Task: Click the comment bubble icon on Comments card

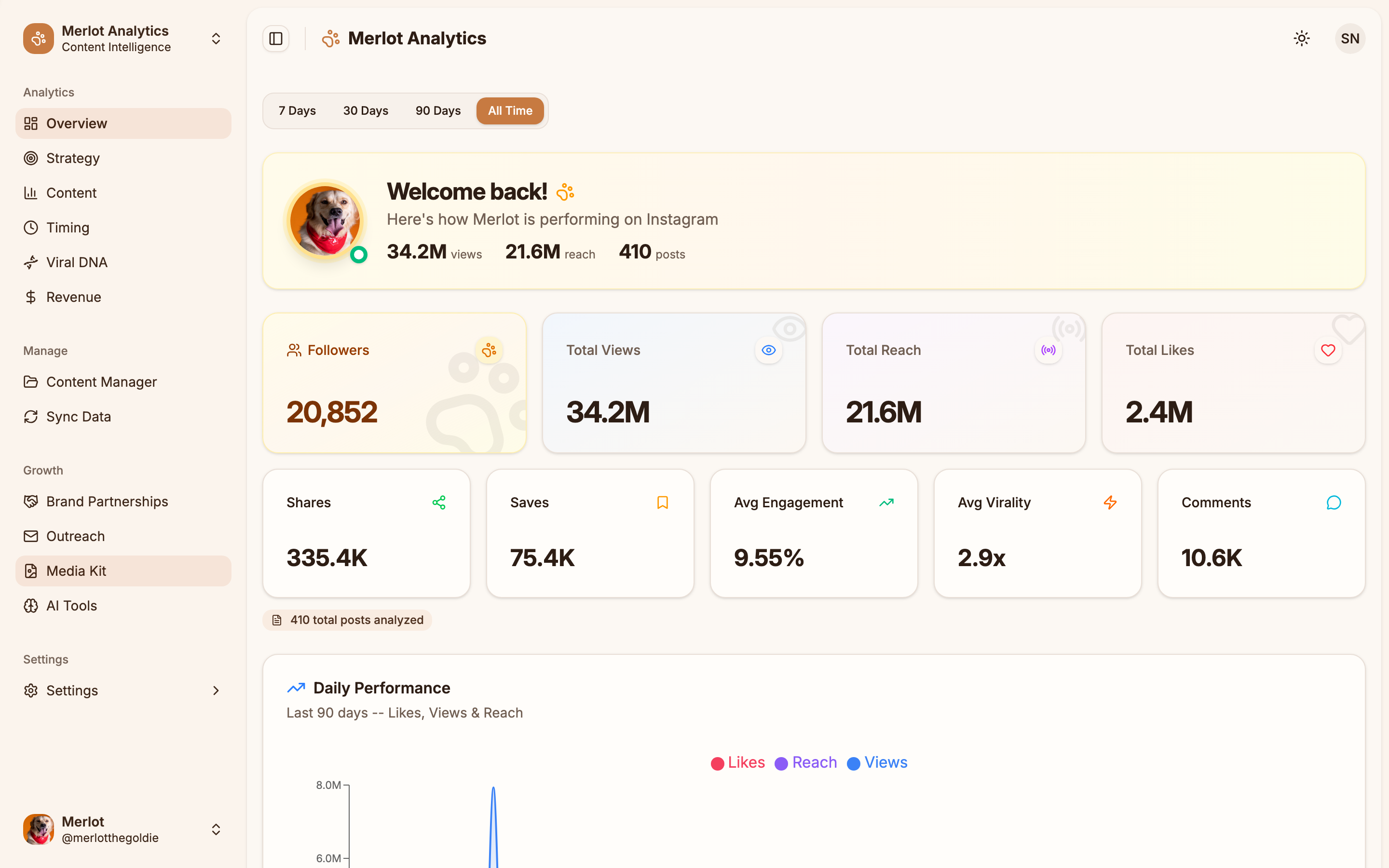Action: pyautogui.click(x=1334, y=502)
